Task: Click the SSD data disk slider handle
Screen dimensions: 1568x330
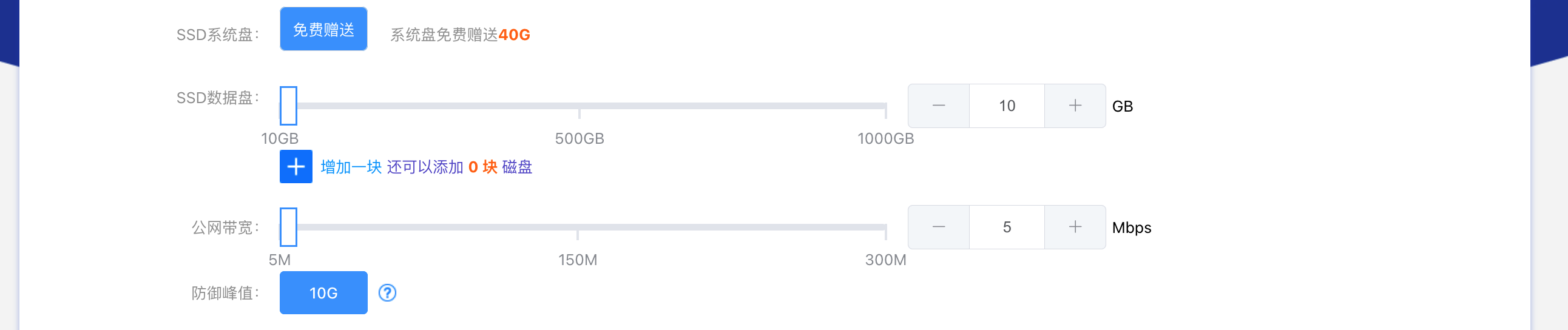Action: pos(288,106)
